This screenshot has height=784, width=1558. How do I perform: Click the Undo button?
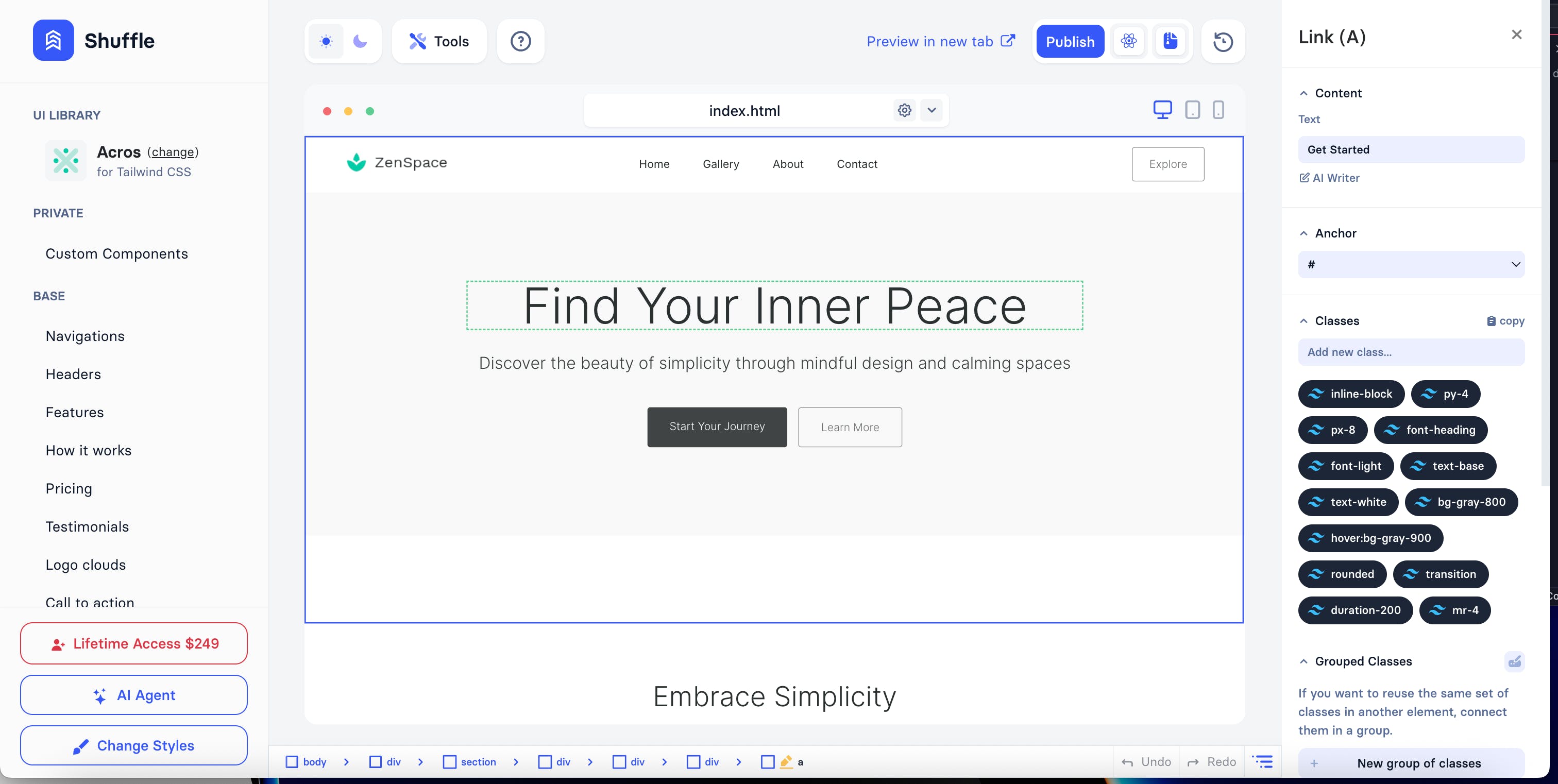point(1146,762)
